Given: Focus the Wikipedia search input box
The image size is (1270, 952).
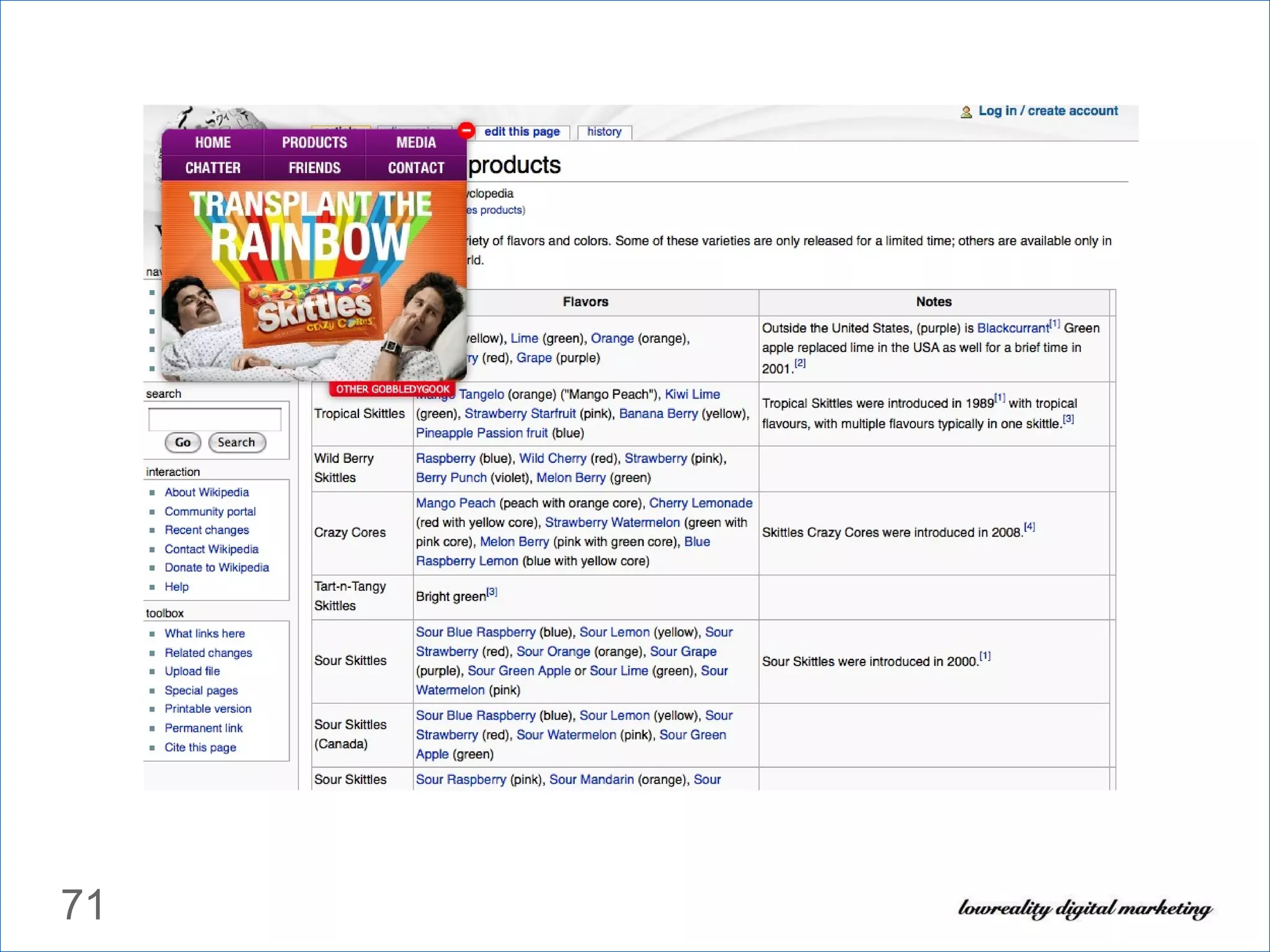Looking at the screenshot, I should pyautogui.click(x=215, y=420).
